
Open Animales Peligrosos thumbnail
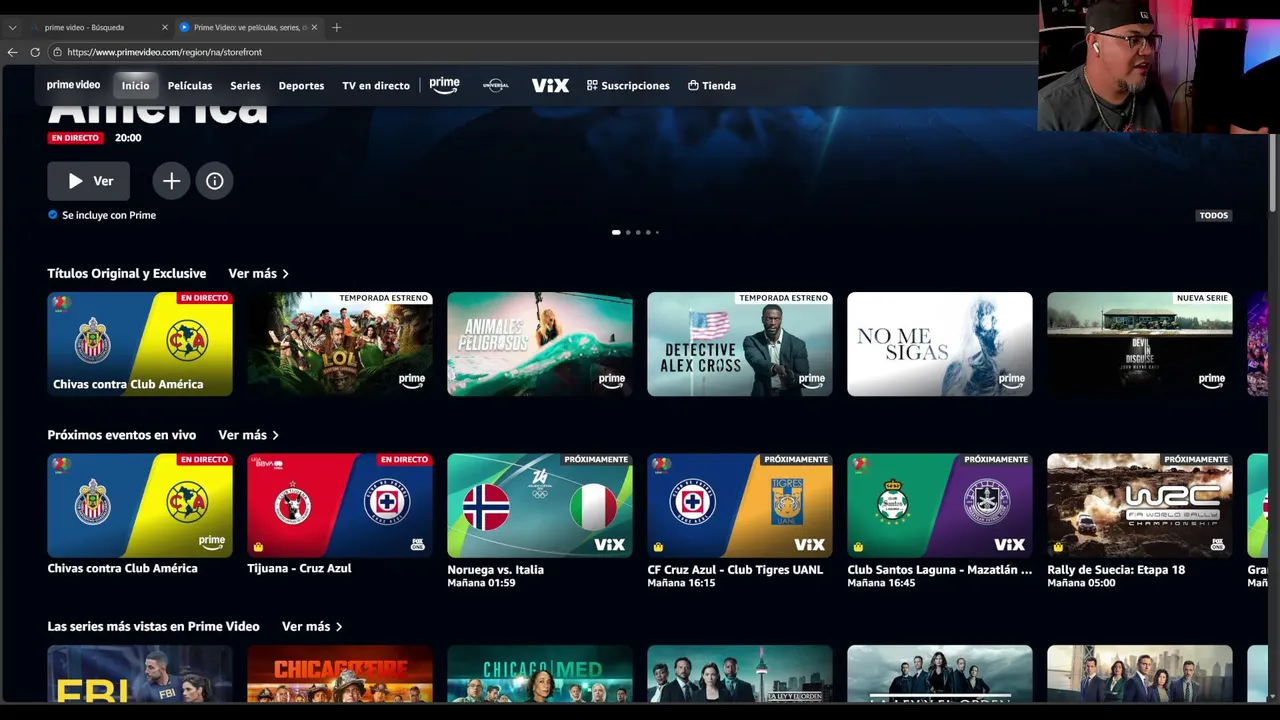click(540, 344)
